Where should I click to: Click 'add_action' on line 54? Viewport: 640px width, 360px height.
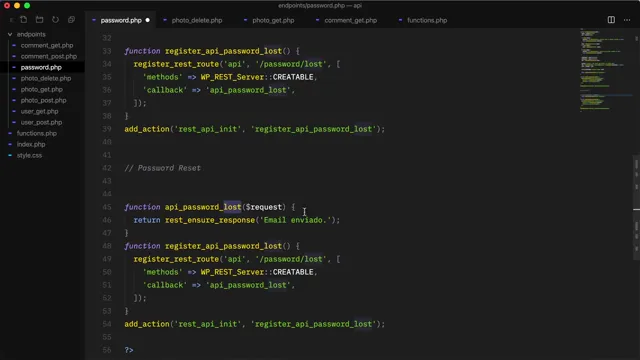point(147,324)
